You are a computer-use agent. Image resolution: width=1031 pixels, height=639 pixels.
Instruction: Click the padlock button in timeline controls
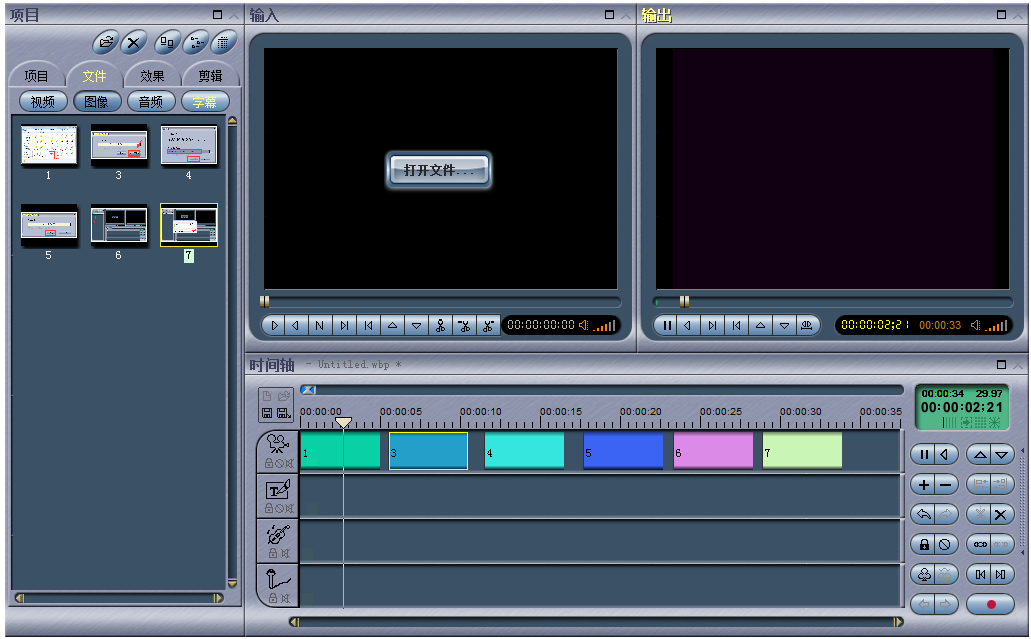tap(922, 544)
